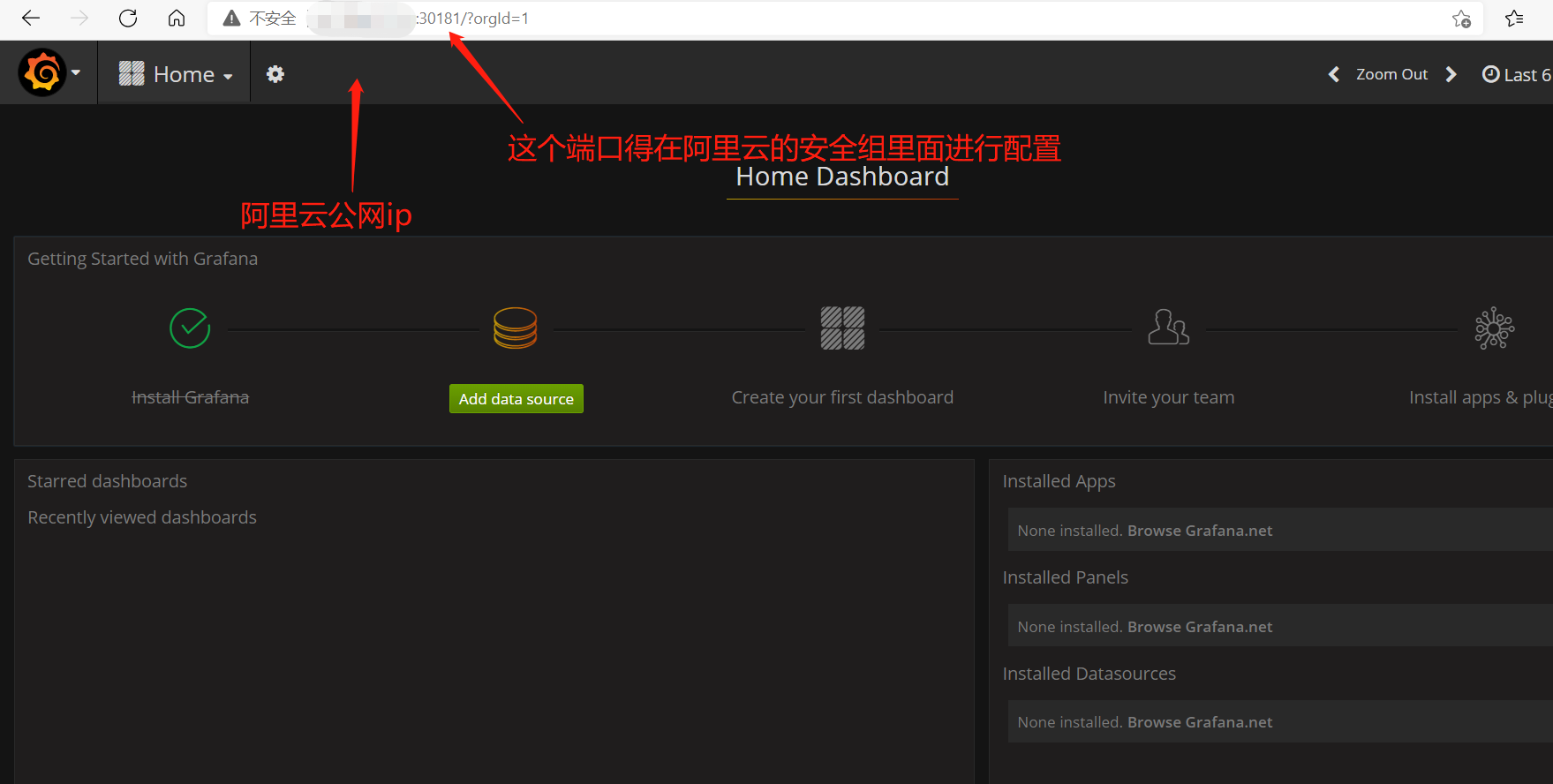Viewport: 1553px width, 784px height.
Task: Open dashboard settings gear icon
Action: [275, 74]
